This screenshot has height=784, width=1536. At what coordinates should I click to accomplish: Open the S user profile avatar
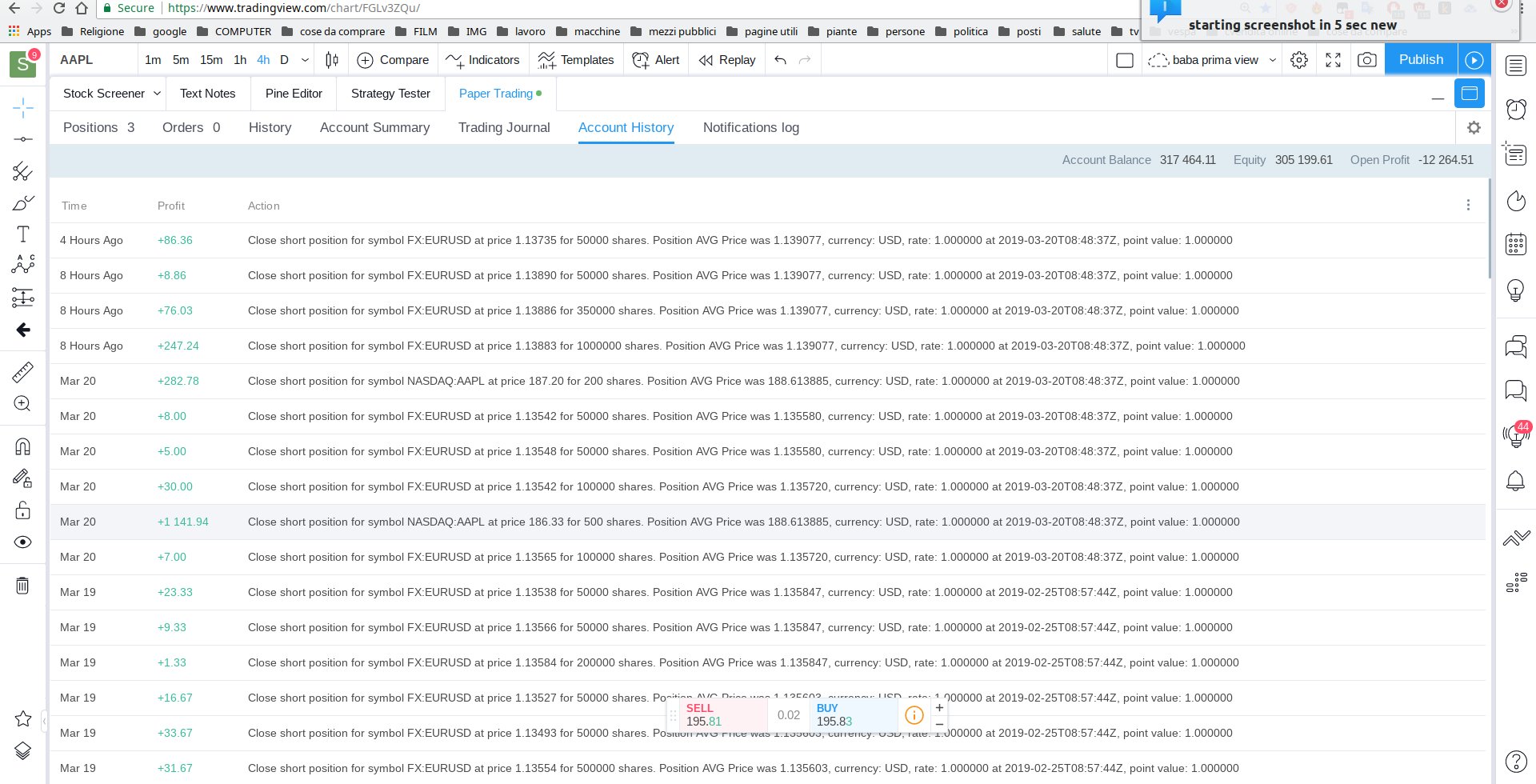23,64
